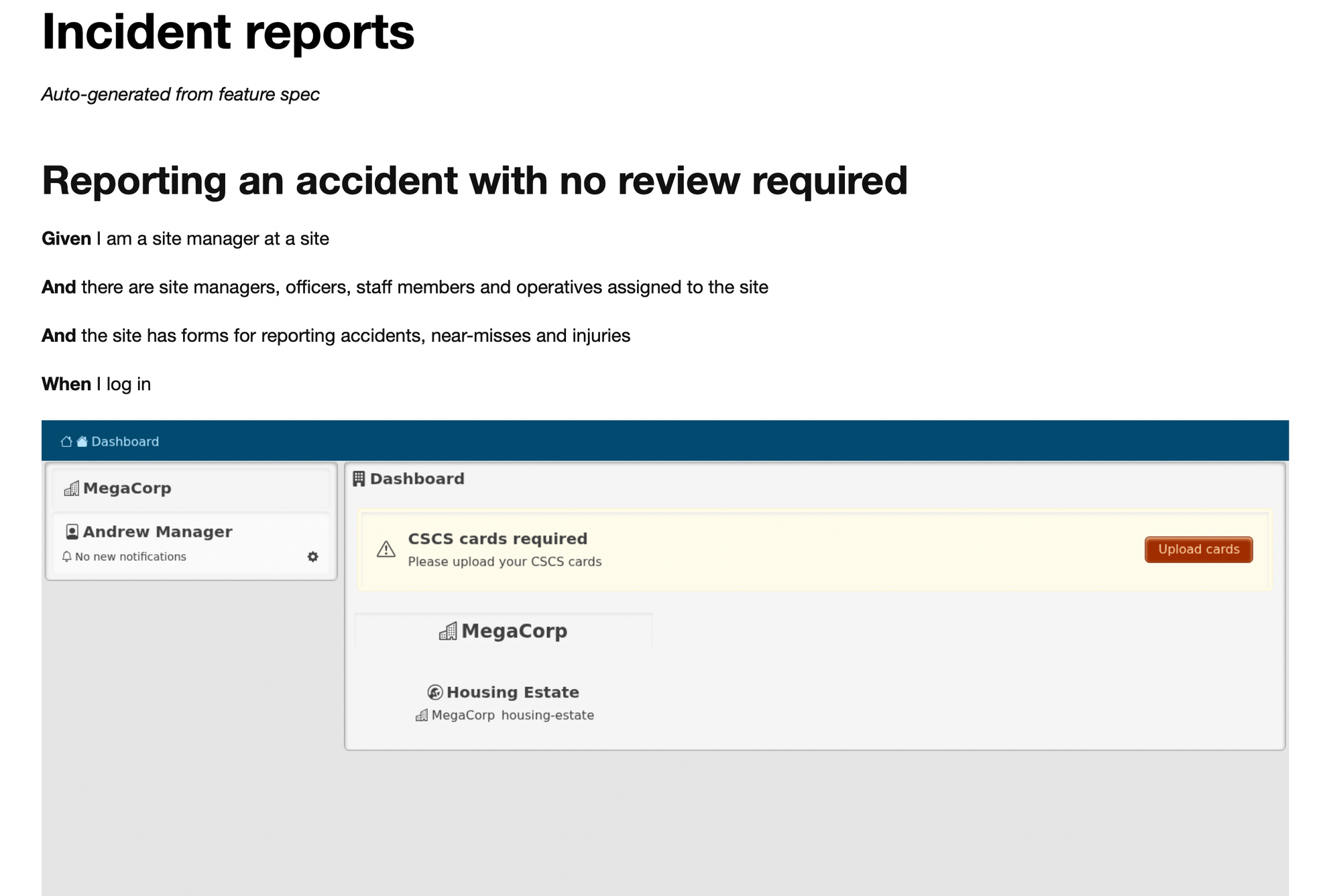
Task: Select the Dashboard breadcrumb in the top bar
Action: [124, 441]
